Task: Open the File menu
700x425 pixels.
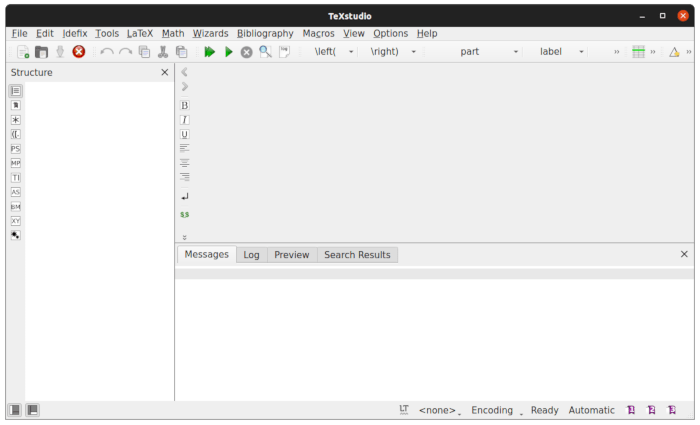Action: pos(19,33)
